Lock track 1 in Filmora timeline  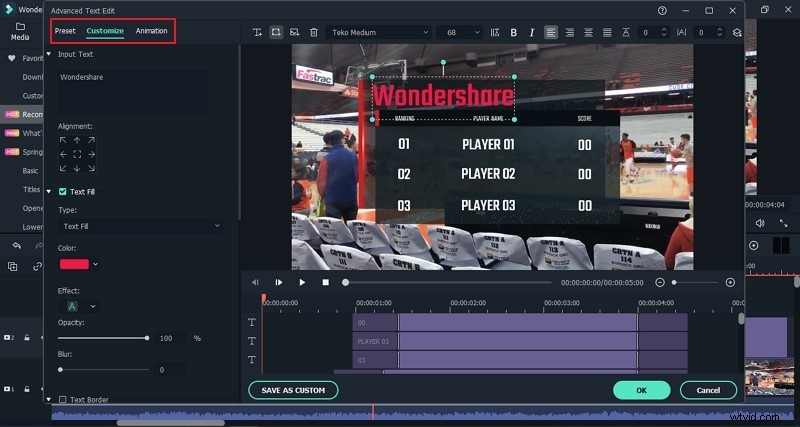click(27, 389)
